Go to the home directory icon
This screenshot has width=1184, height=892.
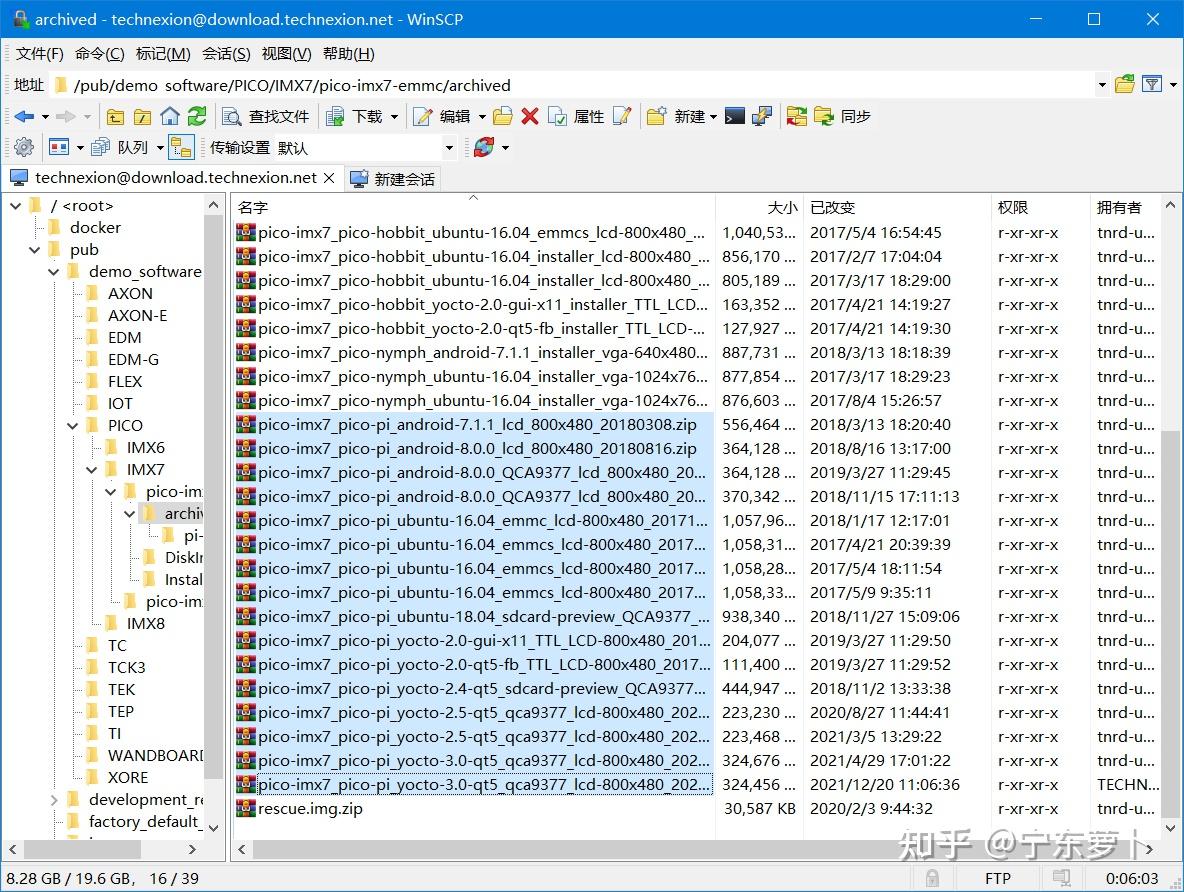(x=170, y=117)
